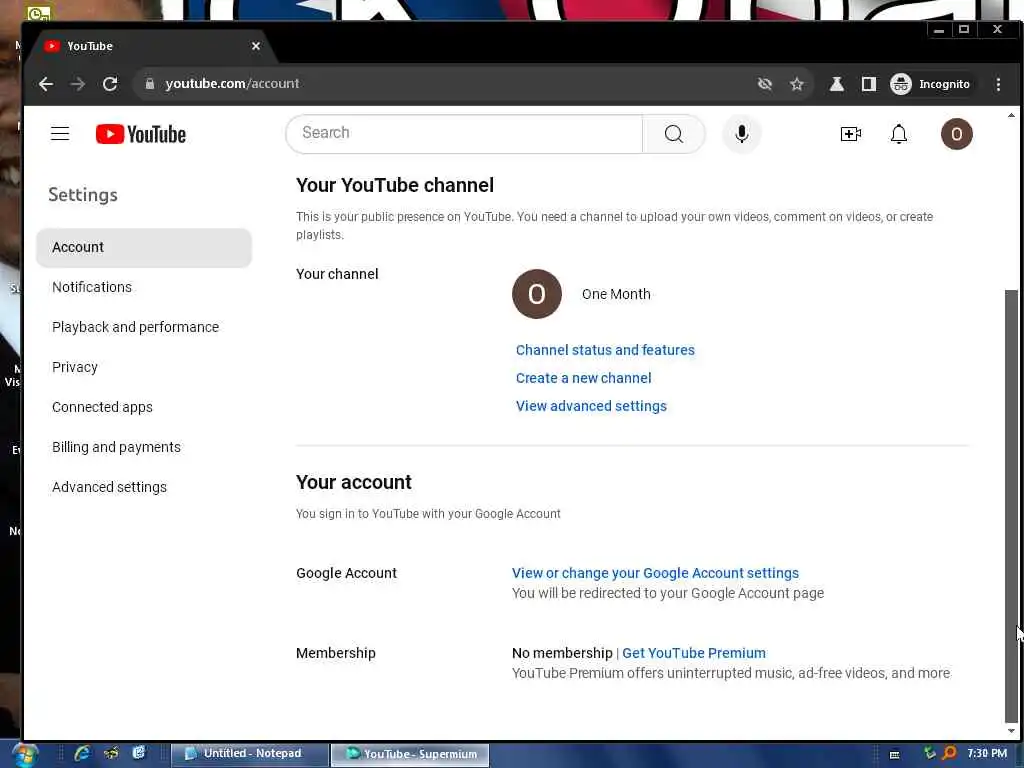Click the page vertical scrollbar thumb
Image resolution: width=1024 pixels, height=768 pixels.
click(x=1011, y=504)
